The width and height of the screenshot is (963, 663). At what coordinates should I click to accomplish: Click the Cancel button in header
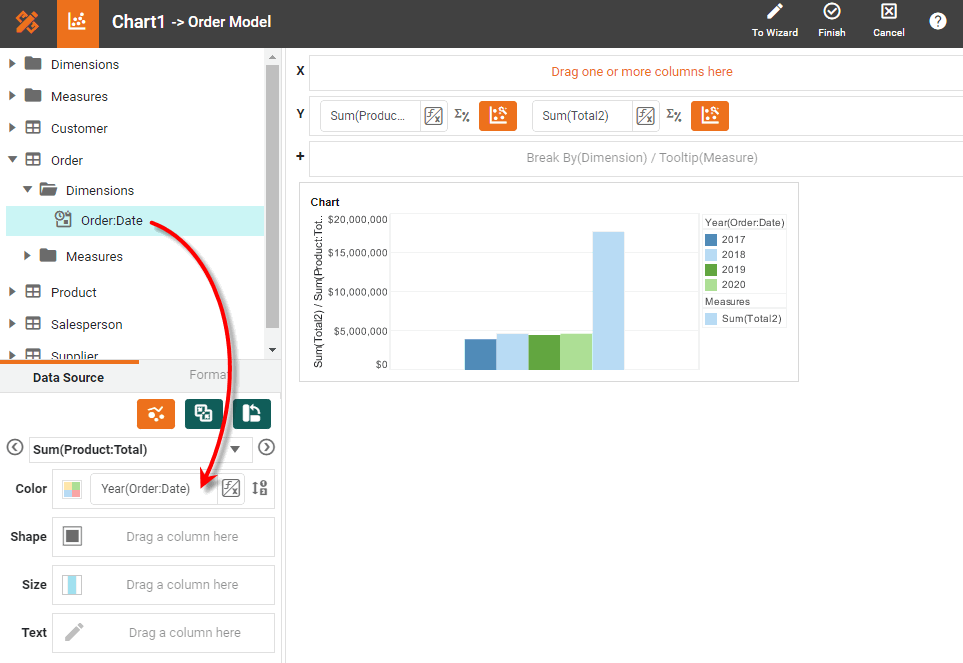point(888,13)
